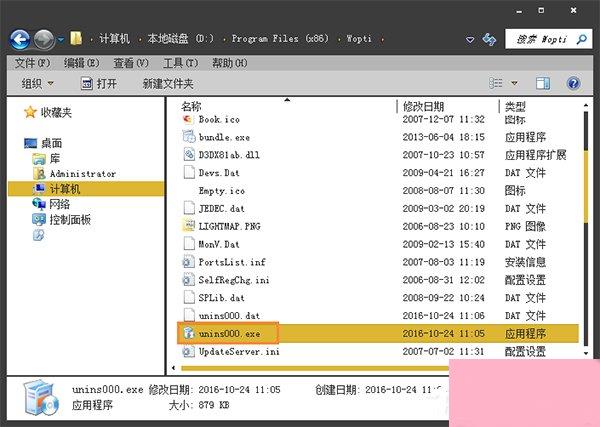Viewport: 600px width, 427px height.
Task: Select 计算机 breadcrumb in address bar
Action: (114, 39)
